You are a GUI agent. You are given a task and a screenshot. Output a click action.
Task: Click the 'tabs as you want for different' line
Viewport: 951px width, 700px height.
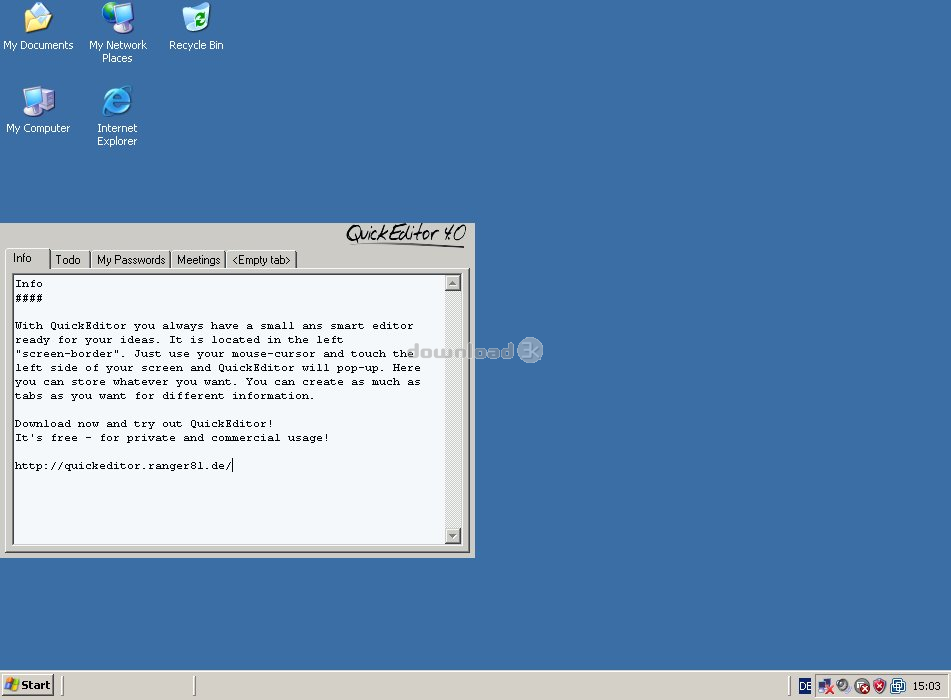164,395
